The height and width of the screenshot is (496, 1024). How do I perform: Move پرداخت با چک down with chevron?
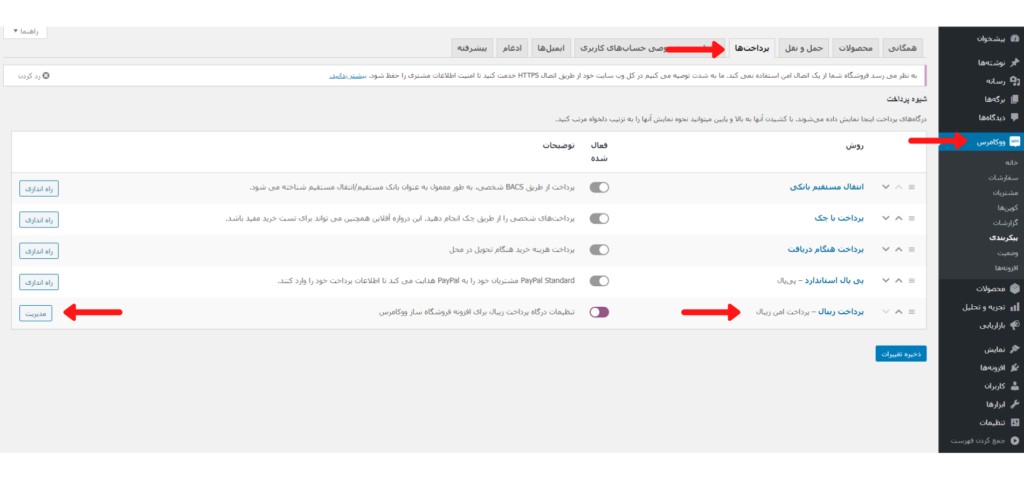pyautogui.click(x=886, y=218)
